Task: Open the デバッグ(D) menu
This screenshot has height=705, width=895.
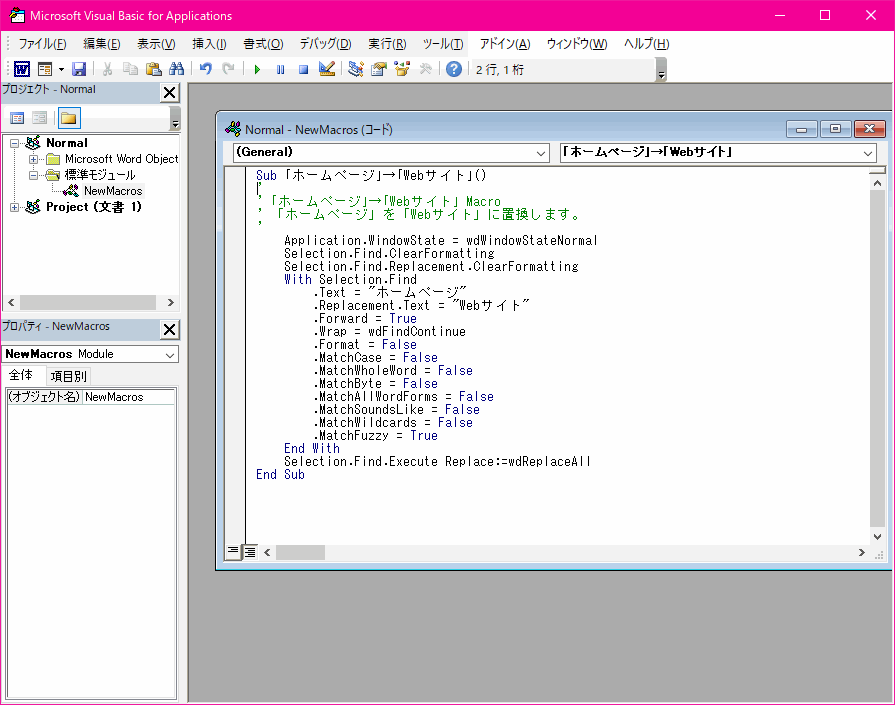Action: tap(324, 44)
